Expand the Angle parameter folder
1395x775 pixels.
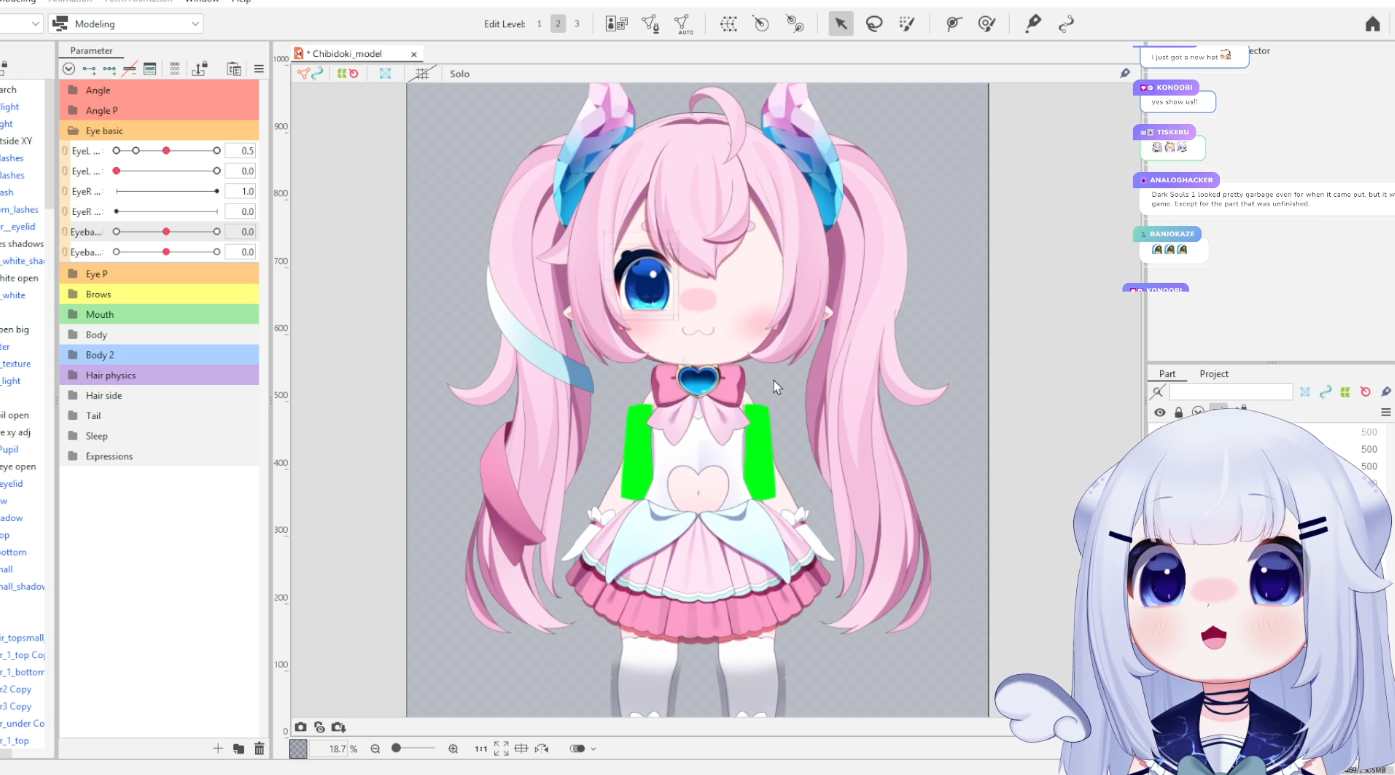point(159,90)
